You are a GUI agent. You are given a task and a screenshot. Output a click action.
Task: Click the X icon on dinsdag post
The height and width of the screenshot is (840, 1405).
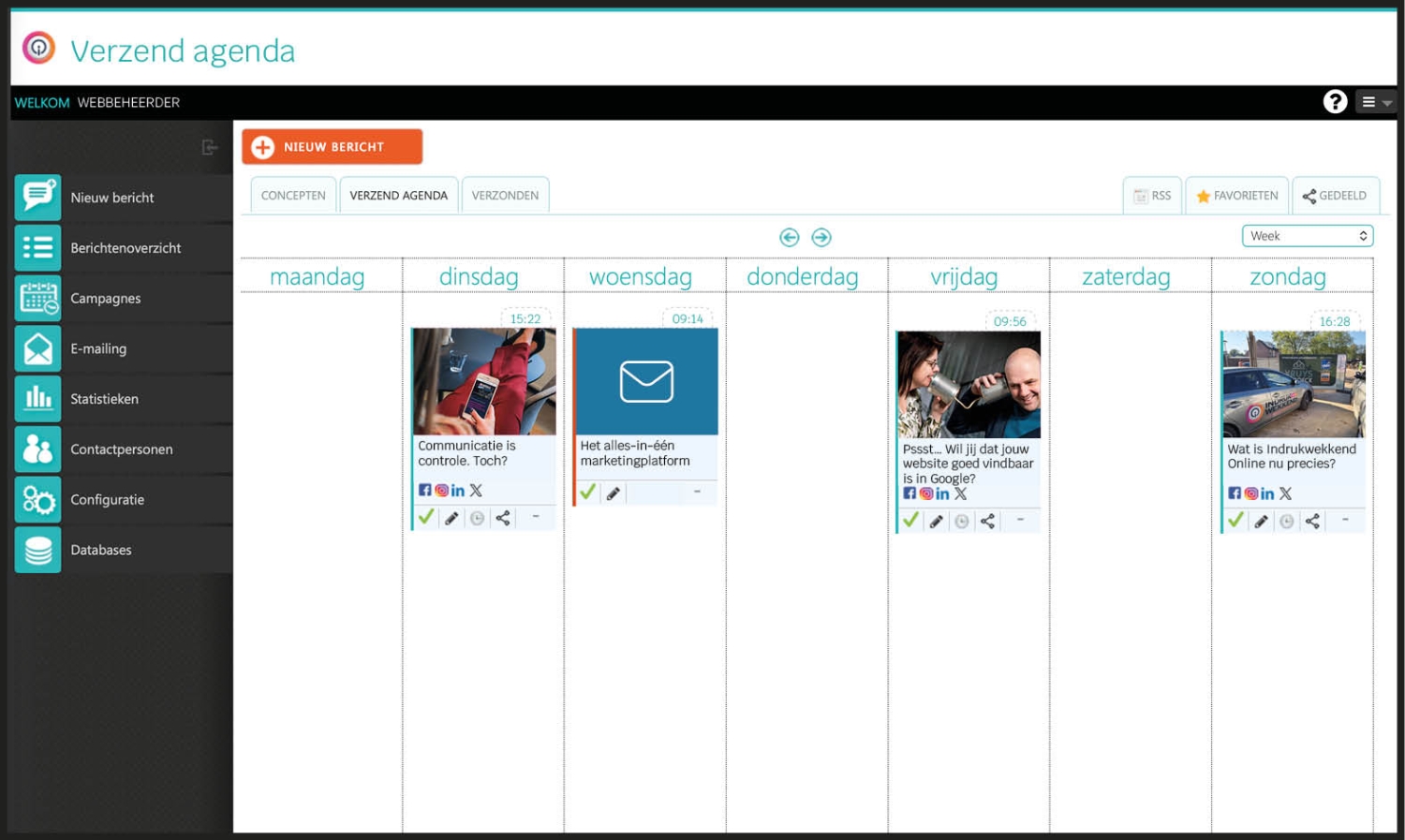pyautogui.click(x=476, y=490)
